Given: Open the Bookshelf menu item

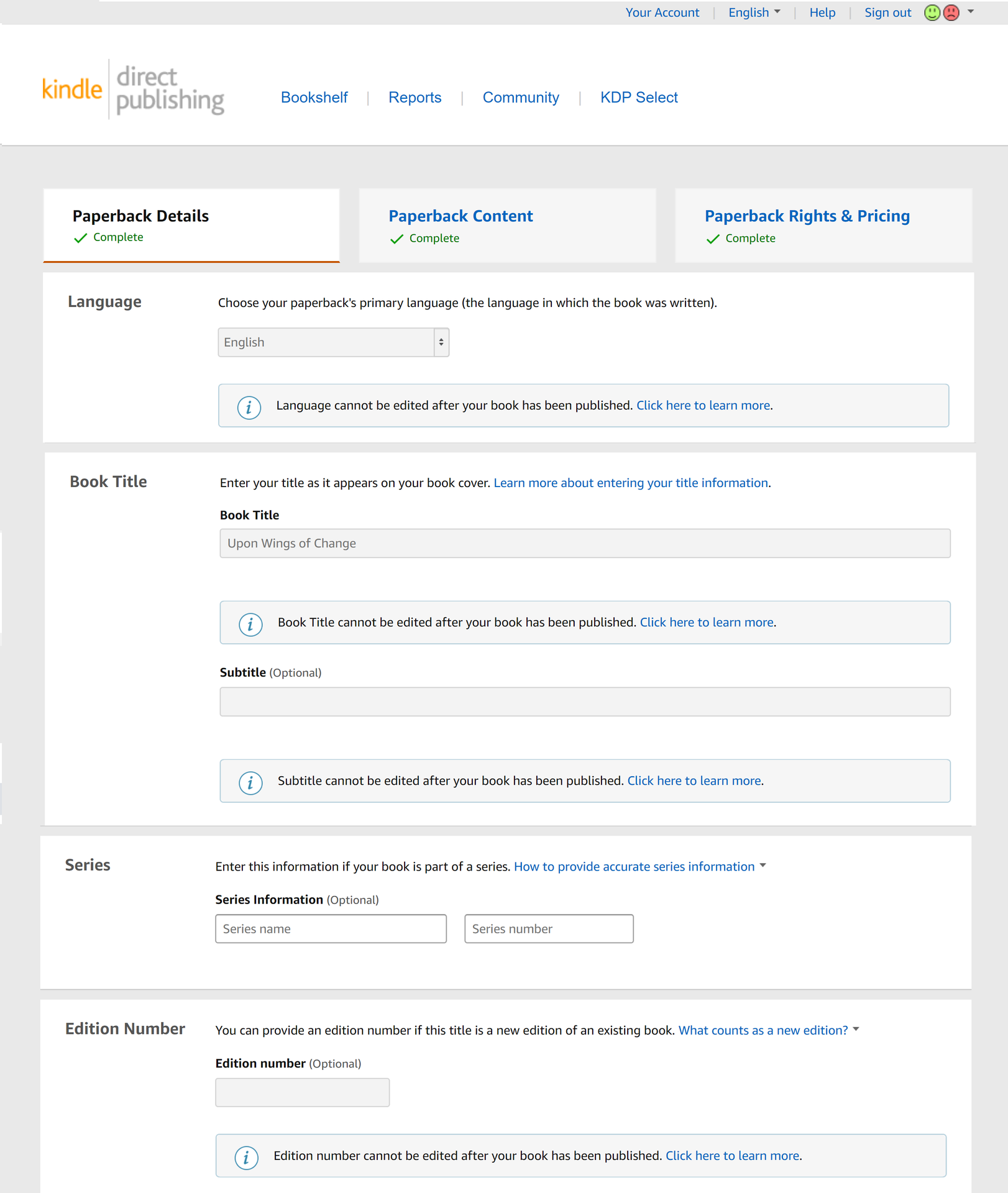Looking at the screenshot, I should (x=314, y=98).
